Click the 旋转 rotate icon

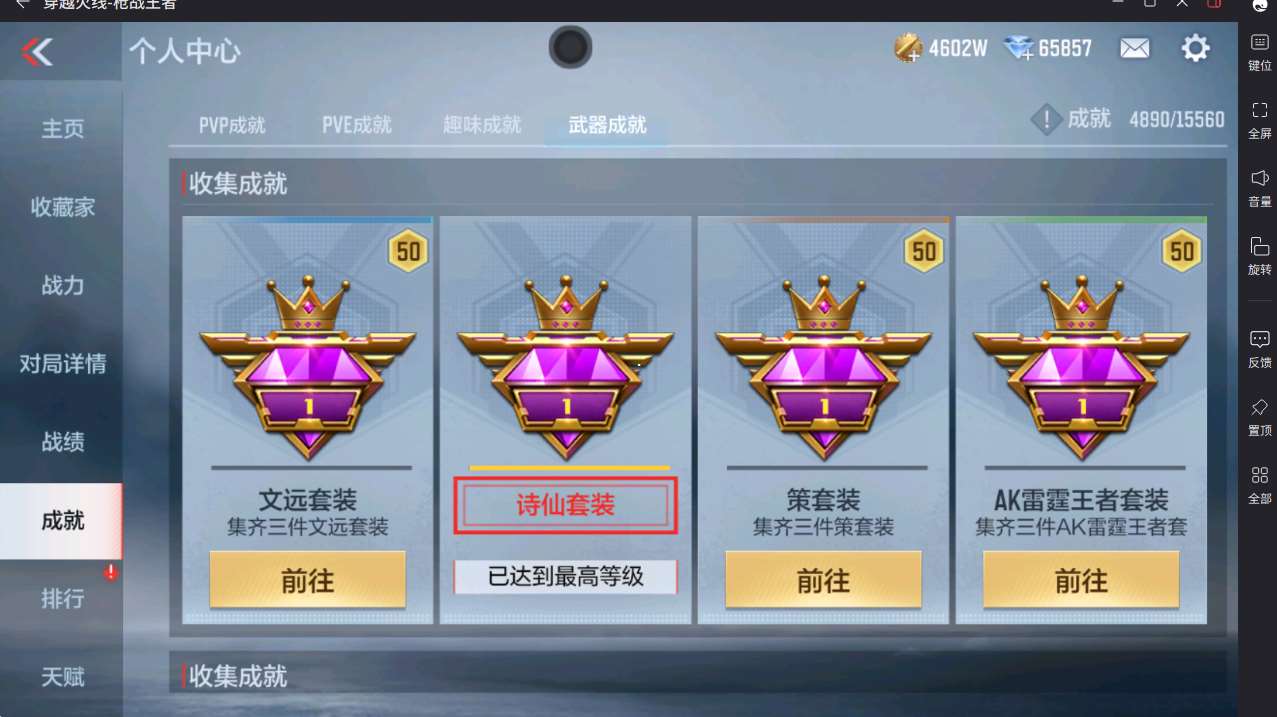click(x=1260, y=246)
